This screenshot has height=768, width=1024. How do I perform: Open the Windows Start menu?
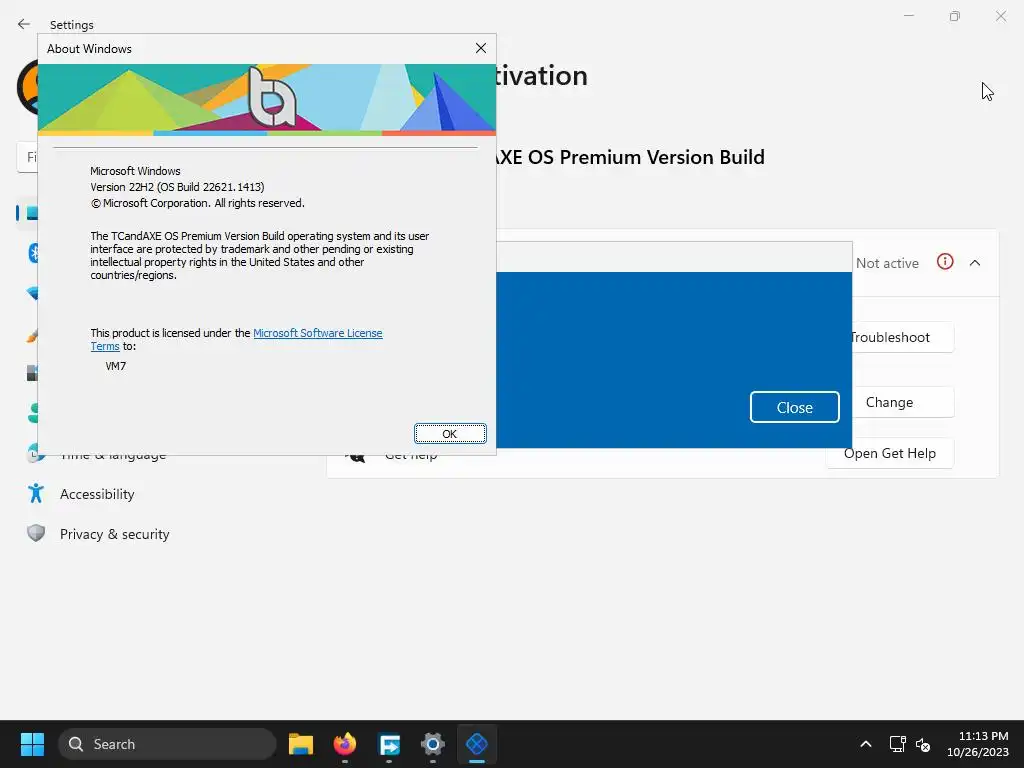32,744
